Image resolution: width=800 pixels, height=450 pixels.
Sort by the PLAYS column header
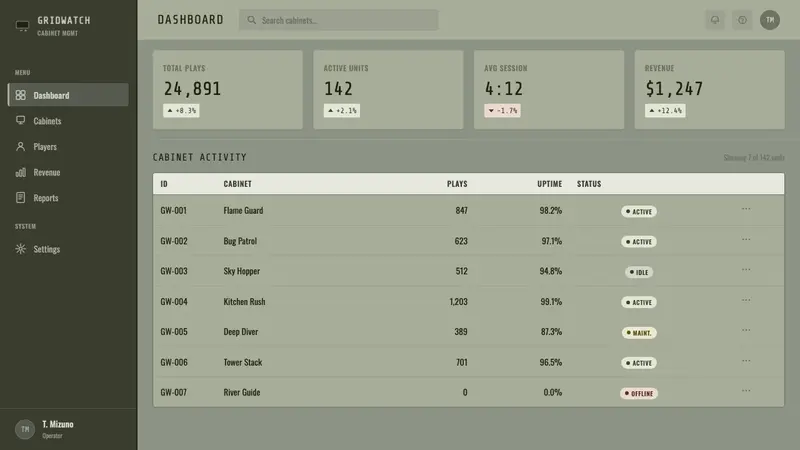click(457, 184)
